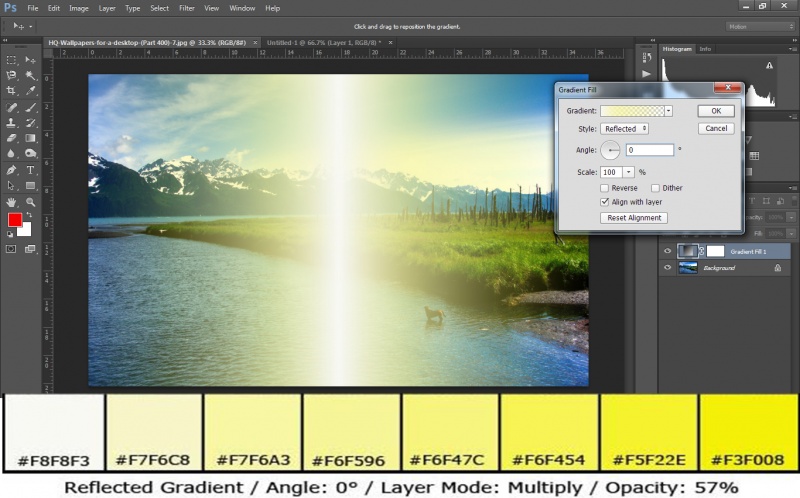Select the Rectangular Marquee tool
800x498 pixels.
tap(12, 60)
